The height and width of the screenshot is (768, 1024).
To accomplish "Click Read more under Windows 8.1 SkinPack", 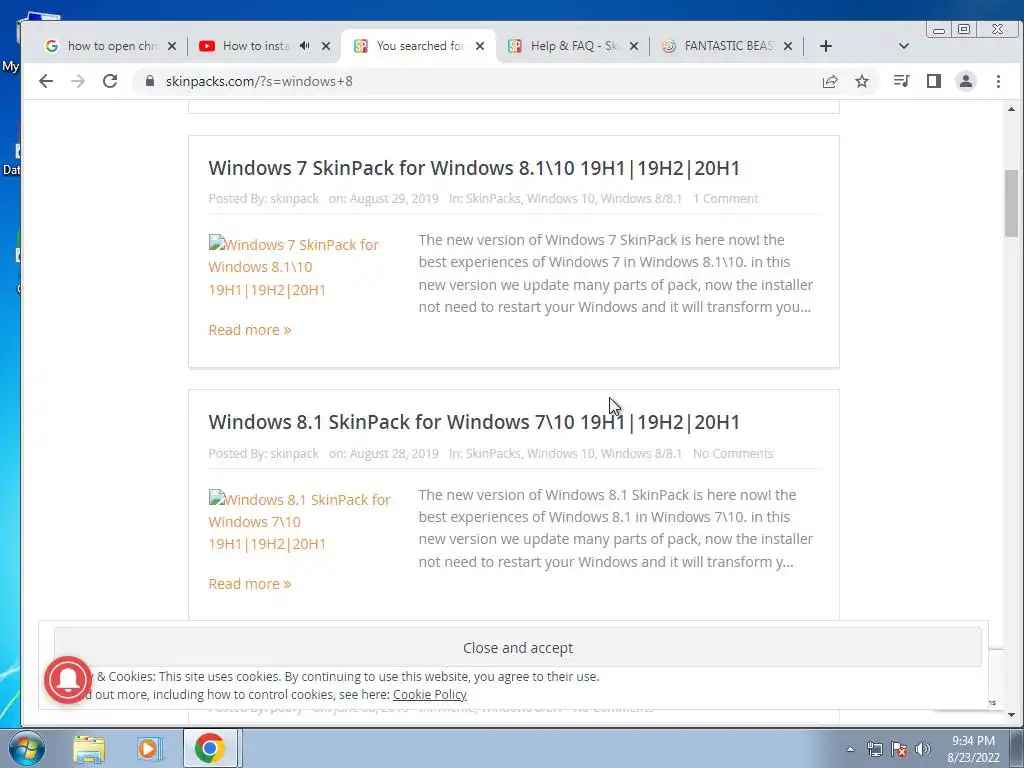I will tap(249, 584).
